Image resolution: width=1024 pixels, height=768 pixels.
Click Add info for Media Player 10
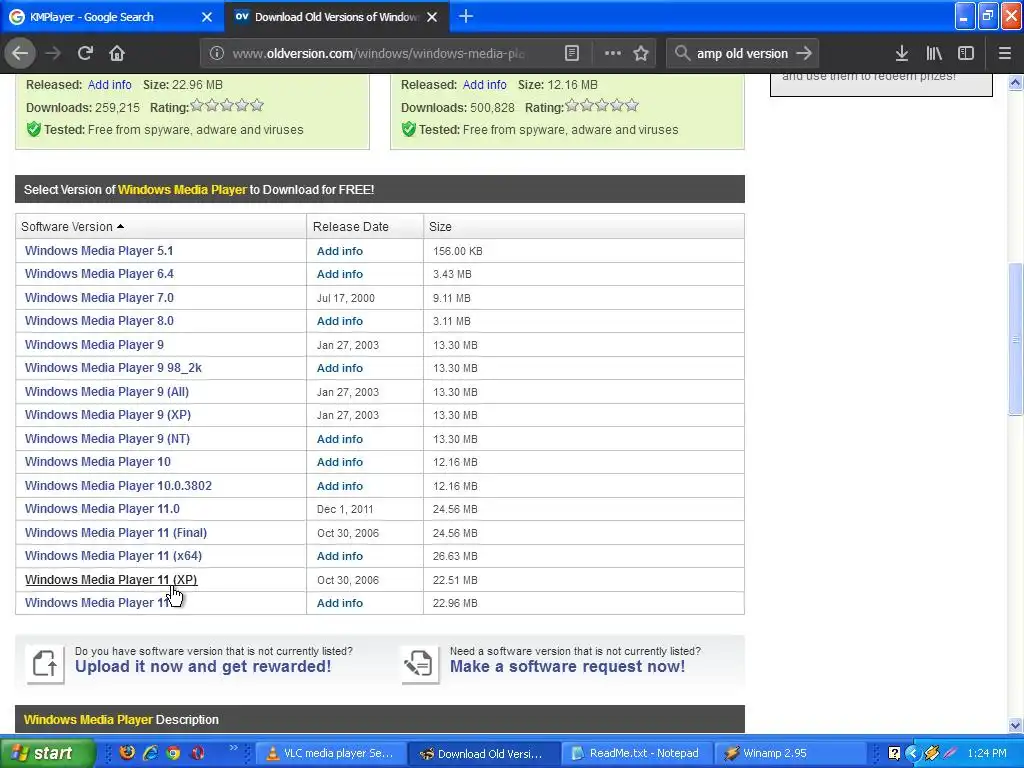point(340,462)
